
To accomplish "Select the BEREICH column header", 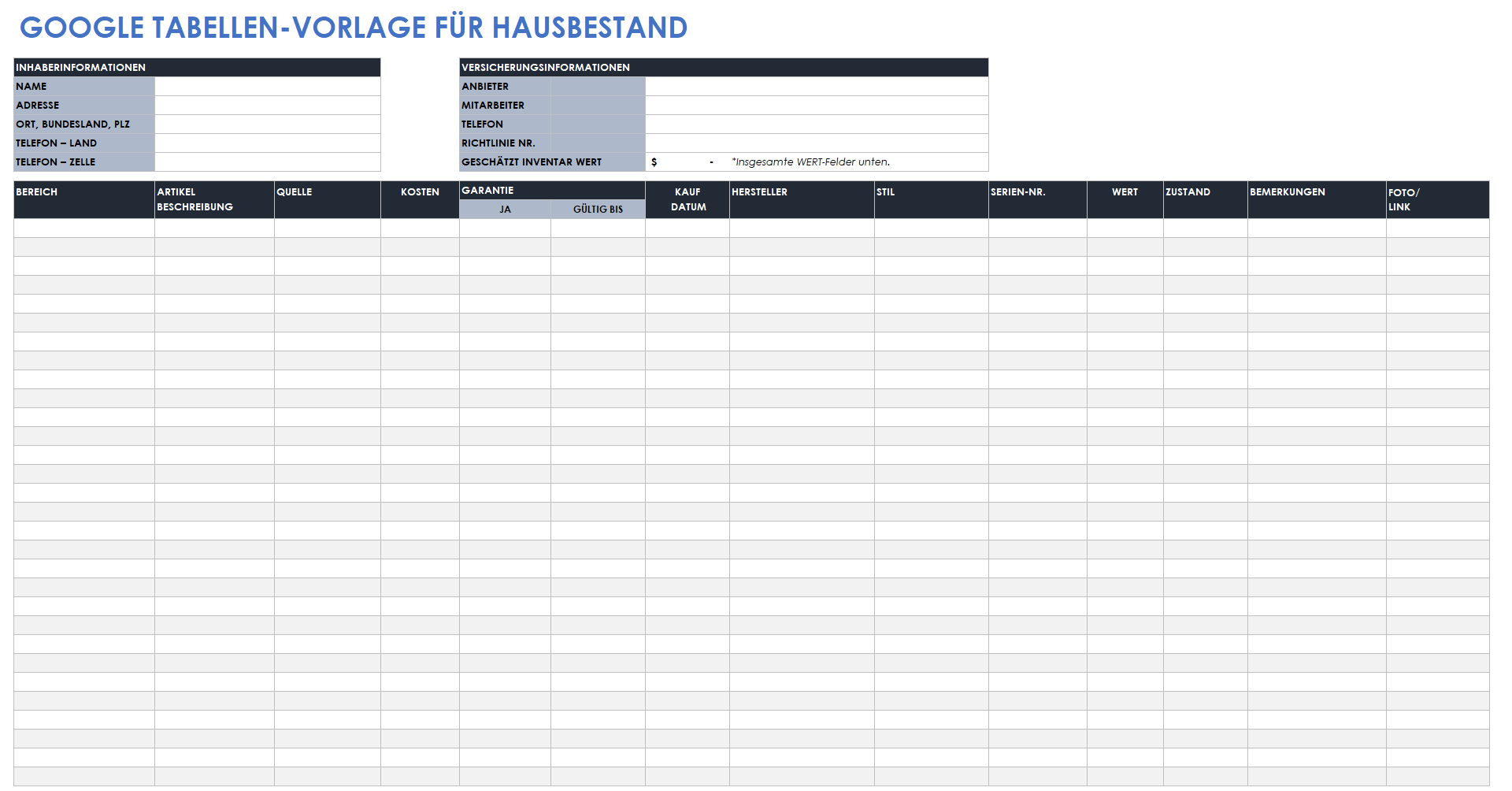I will pos(84,200).
